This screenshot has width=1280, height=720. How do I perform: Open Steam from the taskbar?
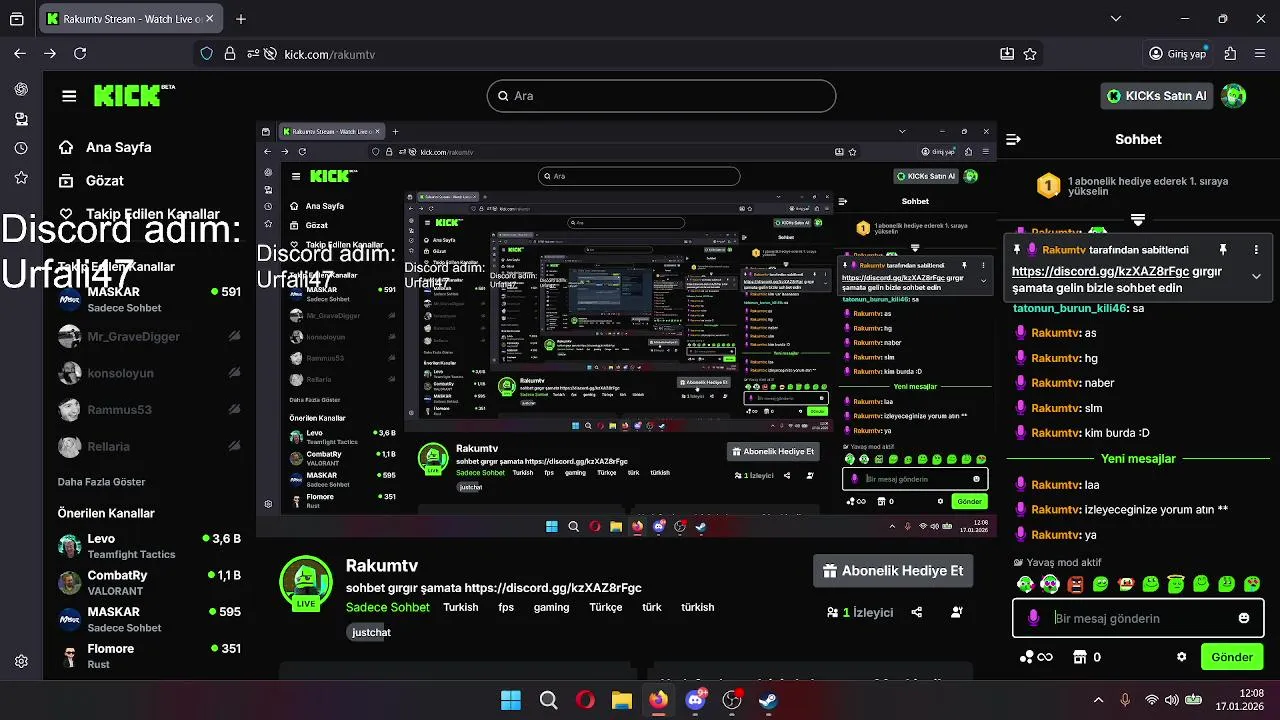pos(767,700)
